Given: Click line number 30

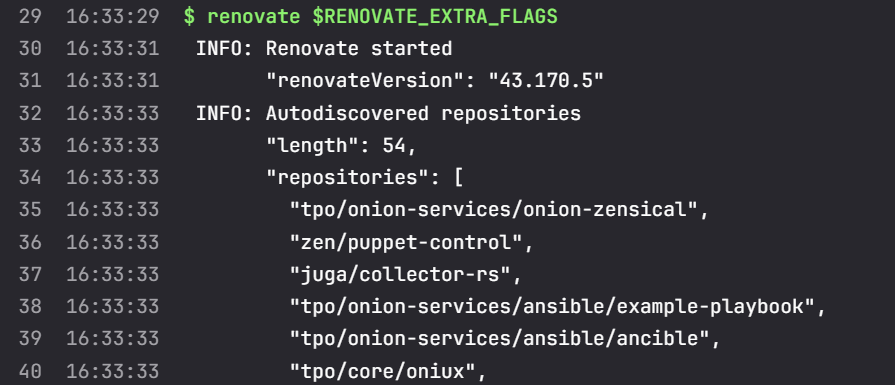Looking at the screenshot, I should point(30,48).
